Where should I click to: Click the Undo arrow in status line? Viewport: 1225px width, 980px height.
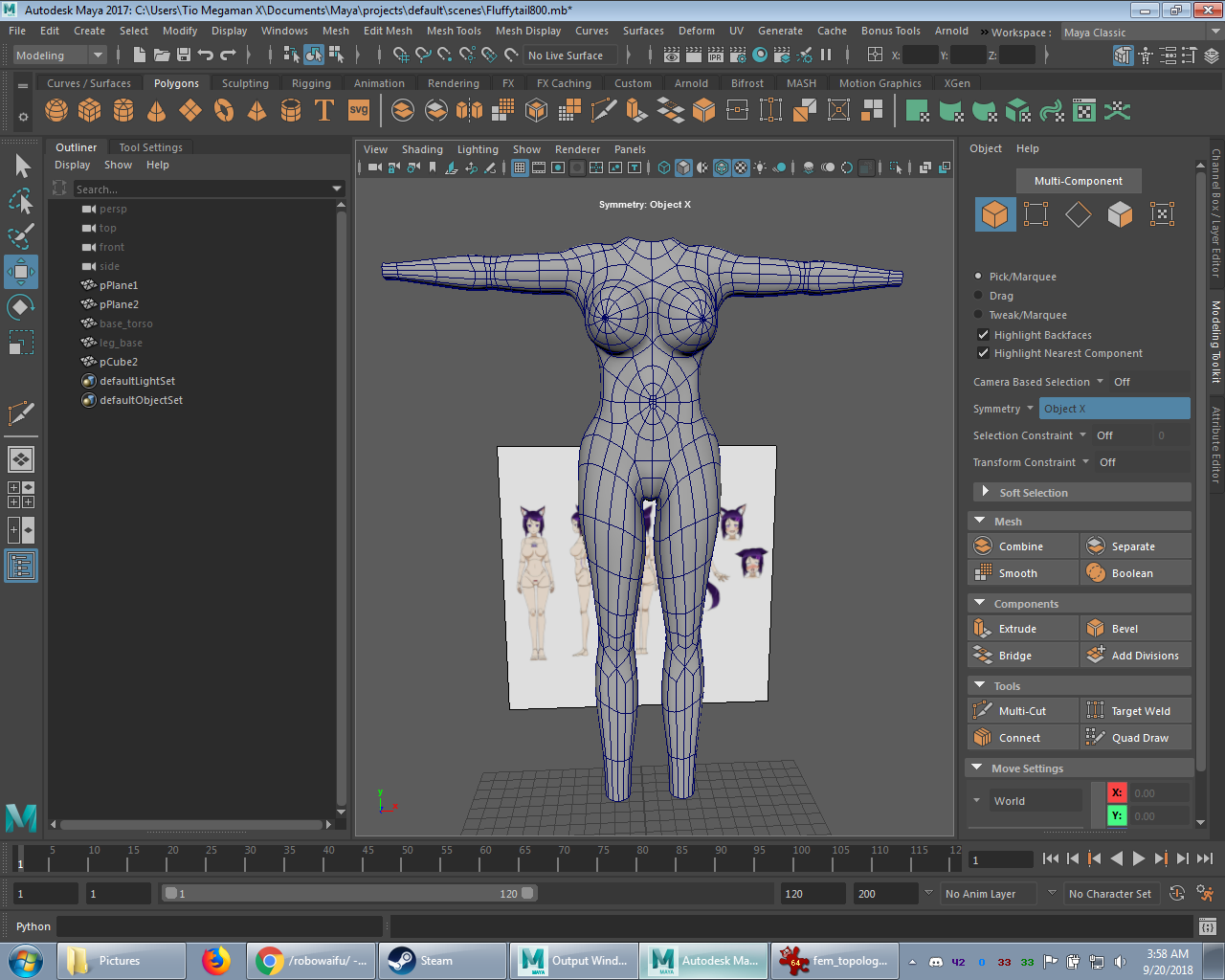(206, 56)
